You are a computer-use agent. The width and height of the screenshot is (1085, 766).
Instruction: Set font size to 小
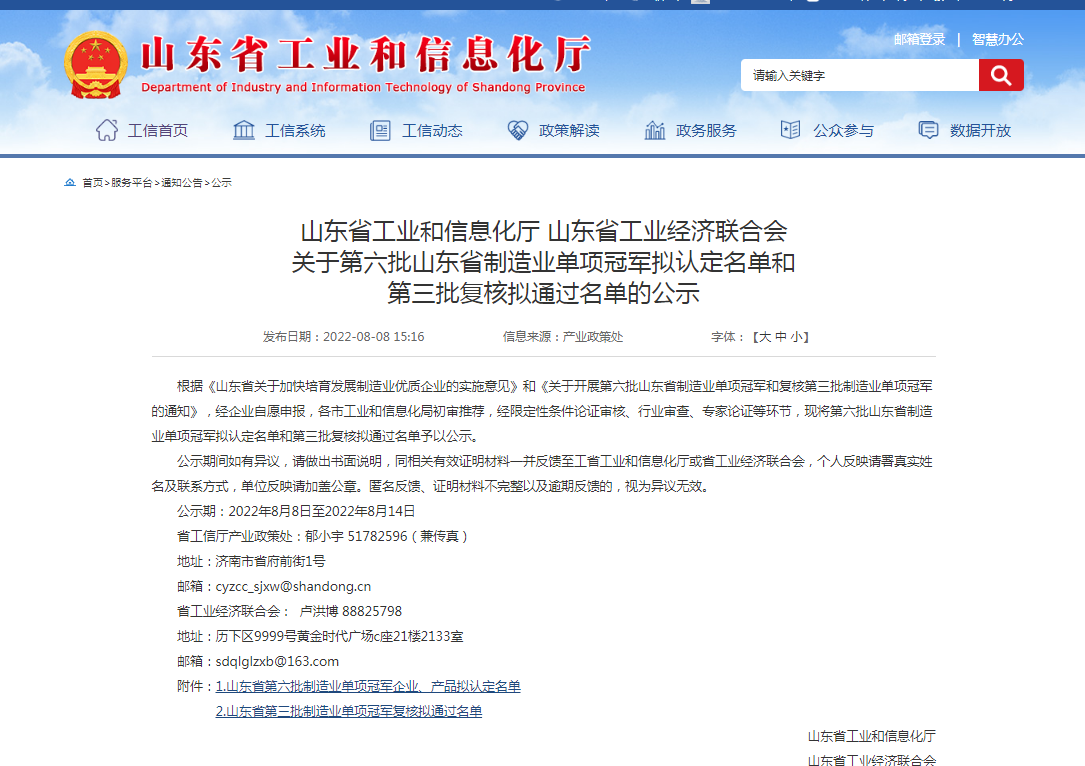(796, 337)
